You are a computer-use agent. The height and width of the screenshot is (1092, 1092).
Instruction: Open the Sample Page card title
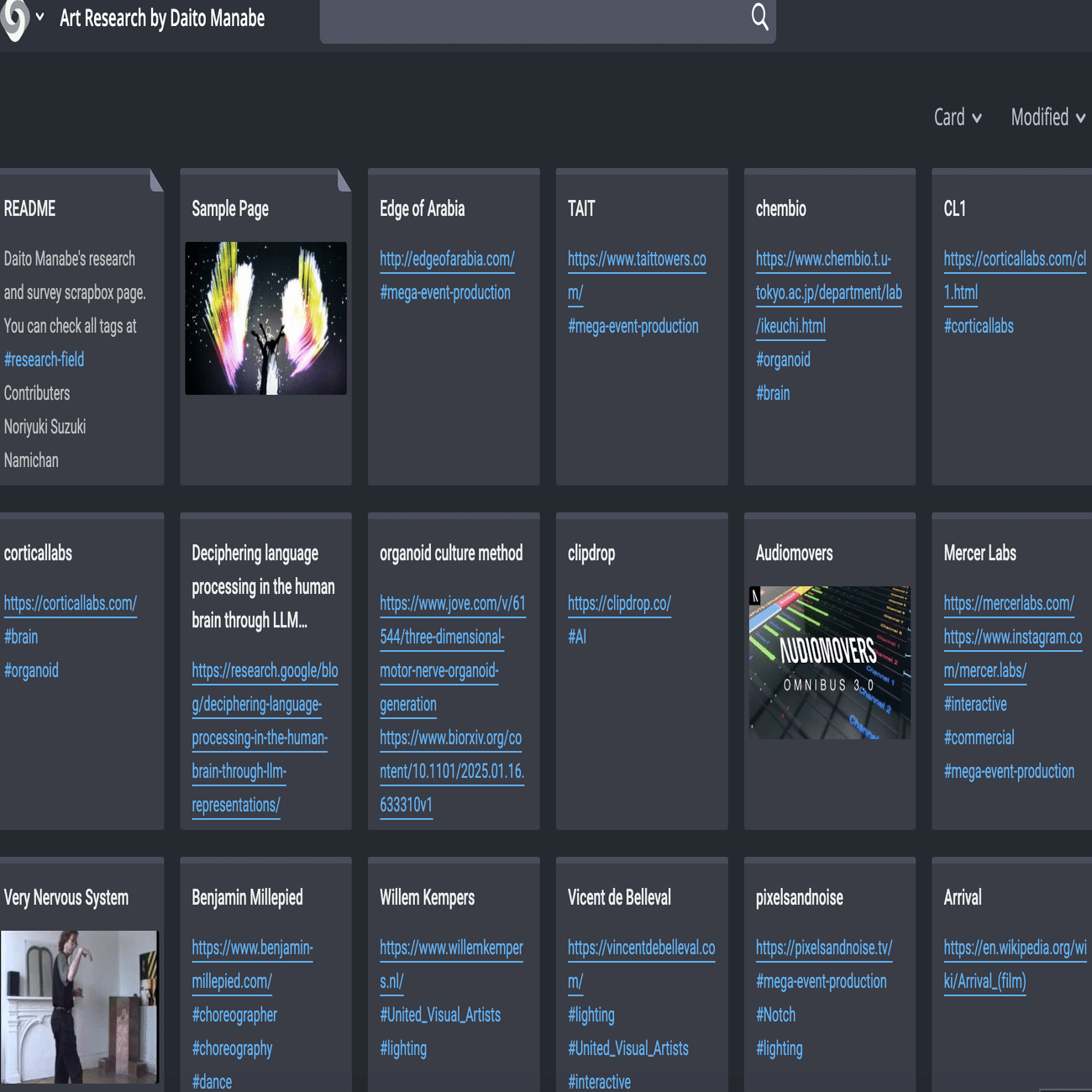pos(230,208)
